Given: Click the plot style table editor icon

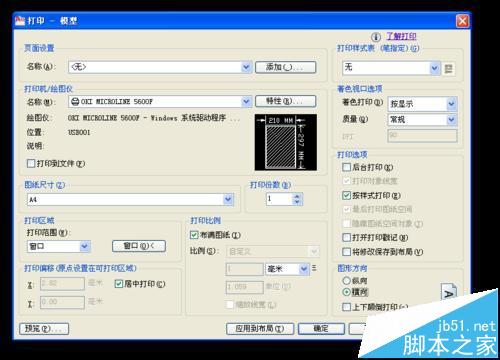Looking at the screenshot, I should 449,69.
